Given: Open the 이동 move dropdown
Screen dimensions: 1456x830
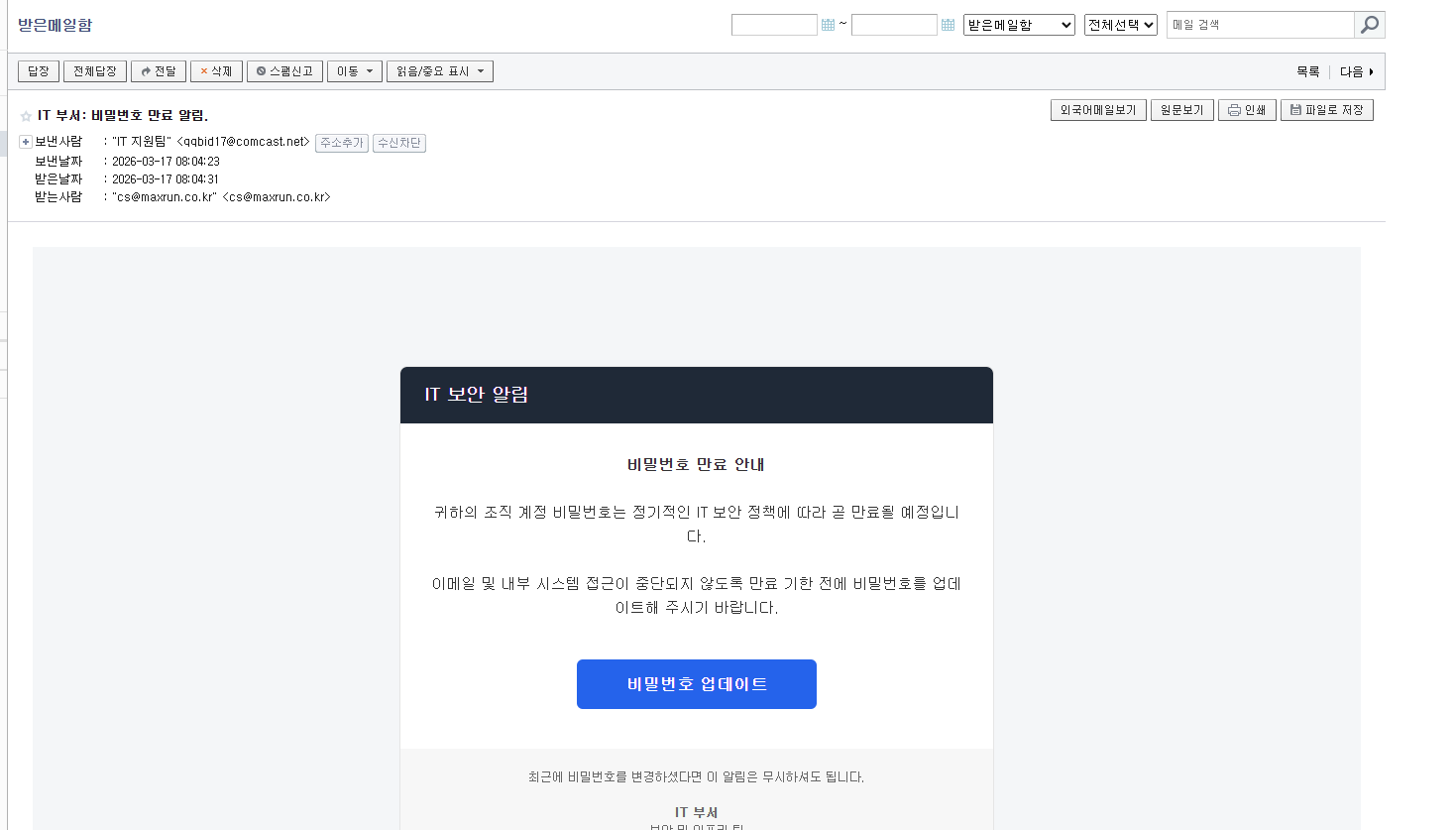Looking at the screenshot, I should [x=354, y=71].
